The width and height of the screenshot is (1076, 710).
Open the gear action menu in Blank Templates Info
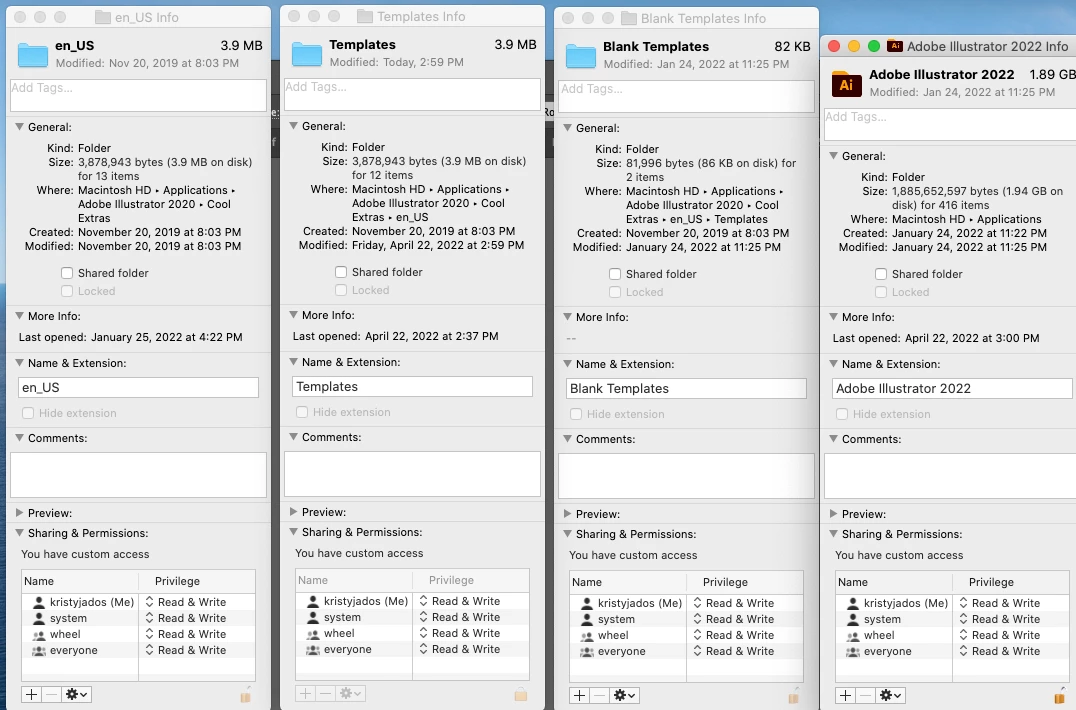tap(624, 696)
